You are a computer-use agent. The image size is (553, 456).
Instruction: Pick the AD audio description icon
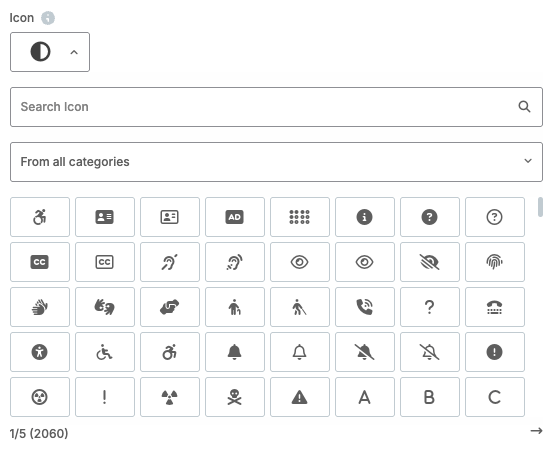pyautogui.click(x=235, y=217)
